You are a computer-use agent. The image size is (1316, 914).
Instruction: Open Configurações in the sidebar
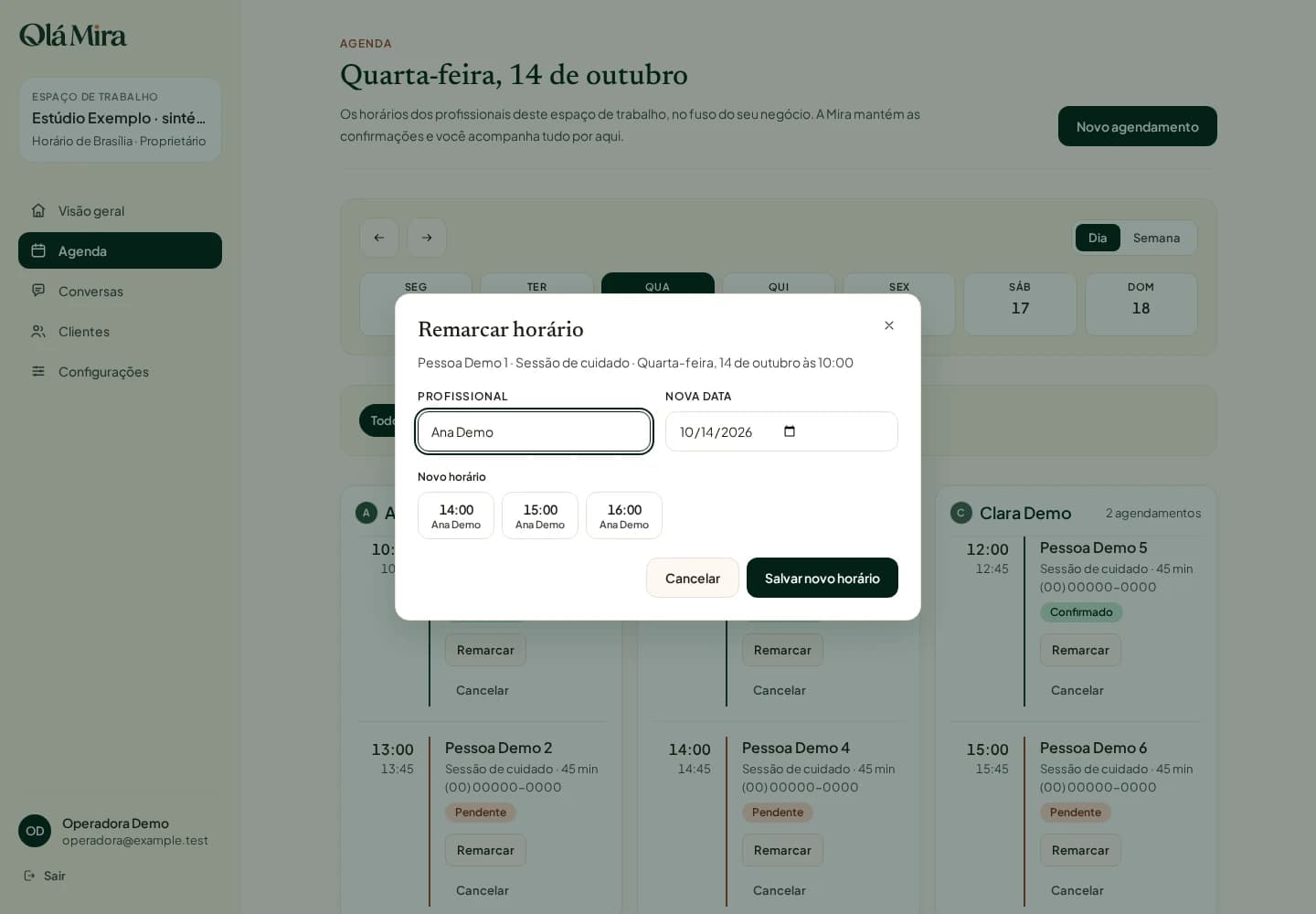pos(120,372)
